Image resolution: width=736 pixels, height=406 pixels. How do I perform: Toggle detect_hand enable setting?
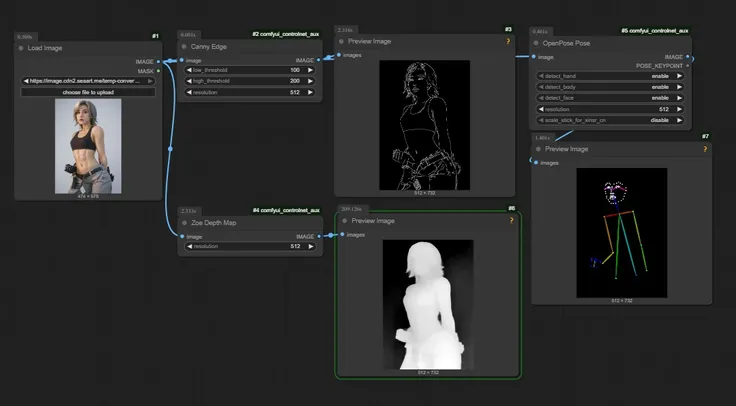(610, 76)
